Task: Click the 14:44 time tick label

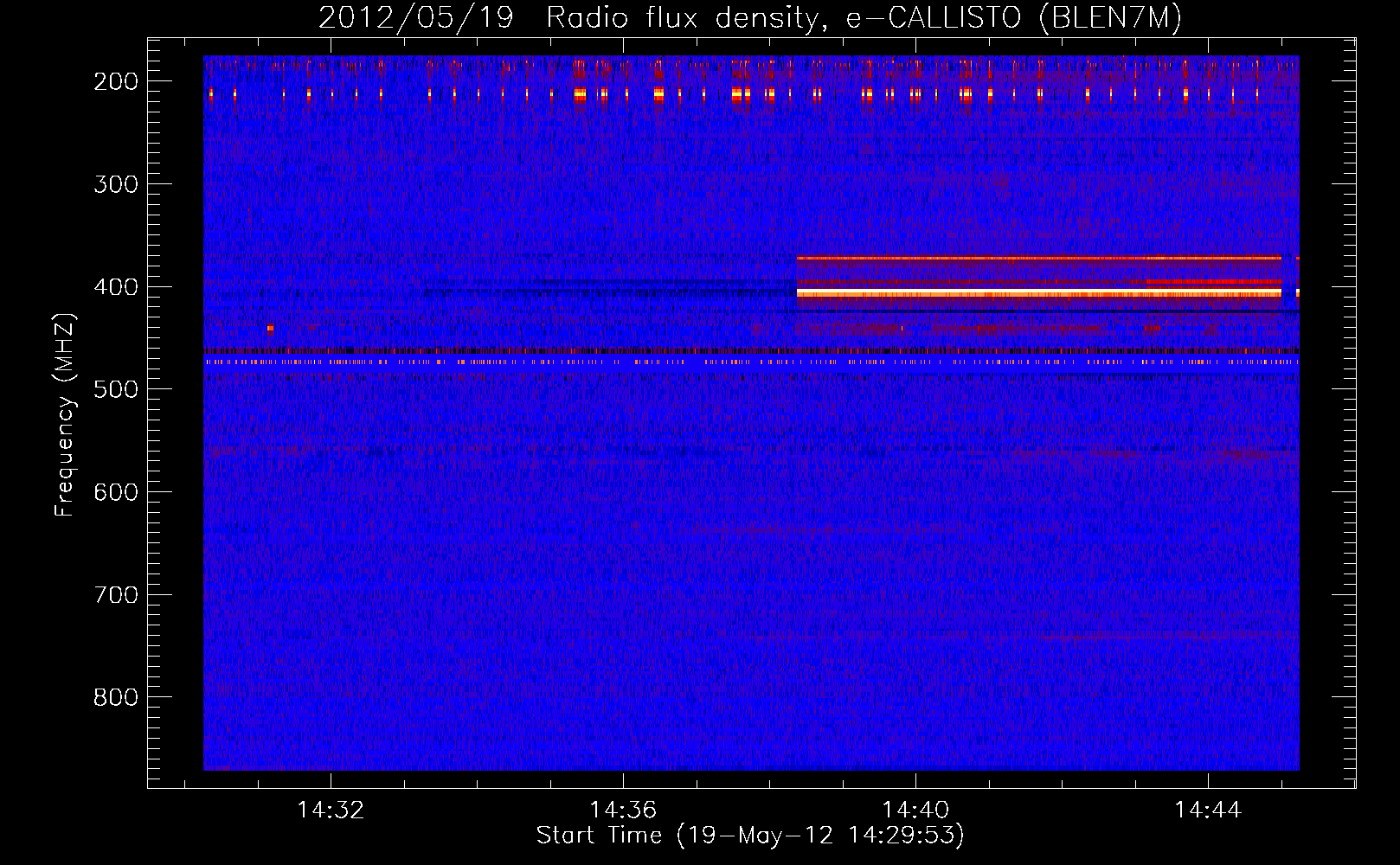Action: click(1208, 811)
